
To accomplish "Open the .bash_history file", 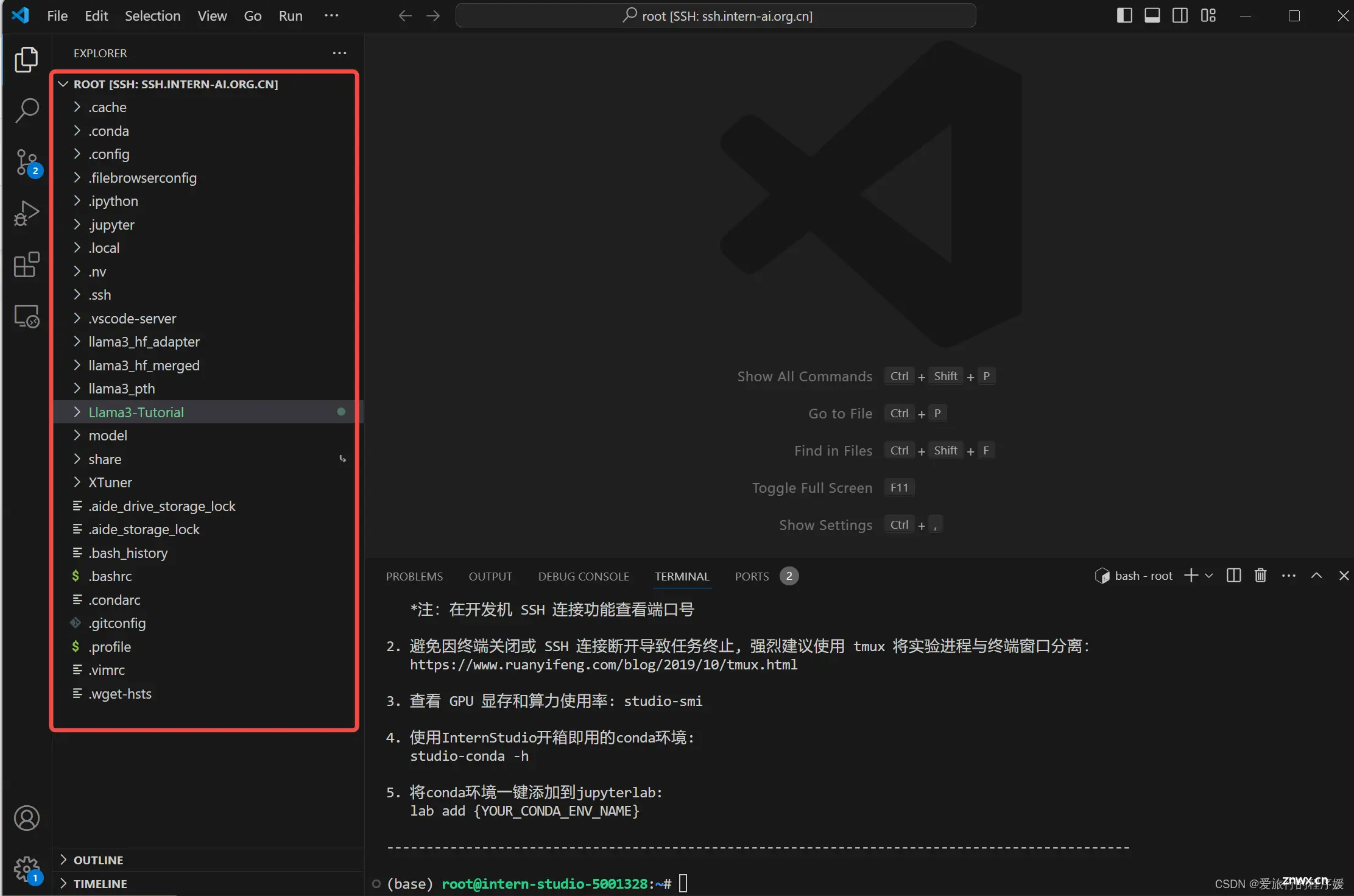I will point(207,553).
